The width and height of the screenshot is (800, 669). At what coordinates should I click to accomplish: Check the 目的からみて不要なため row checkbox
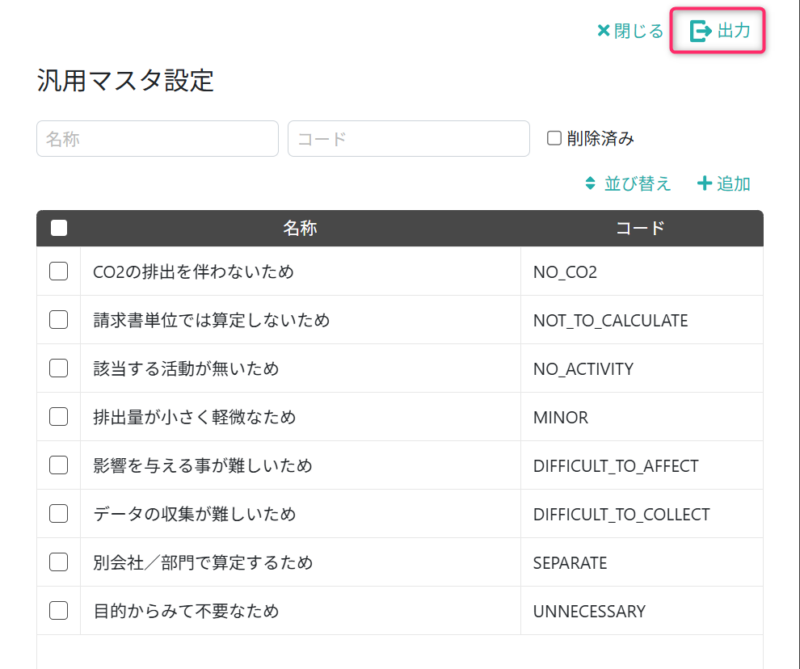coord(58,610)
